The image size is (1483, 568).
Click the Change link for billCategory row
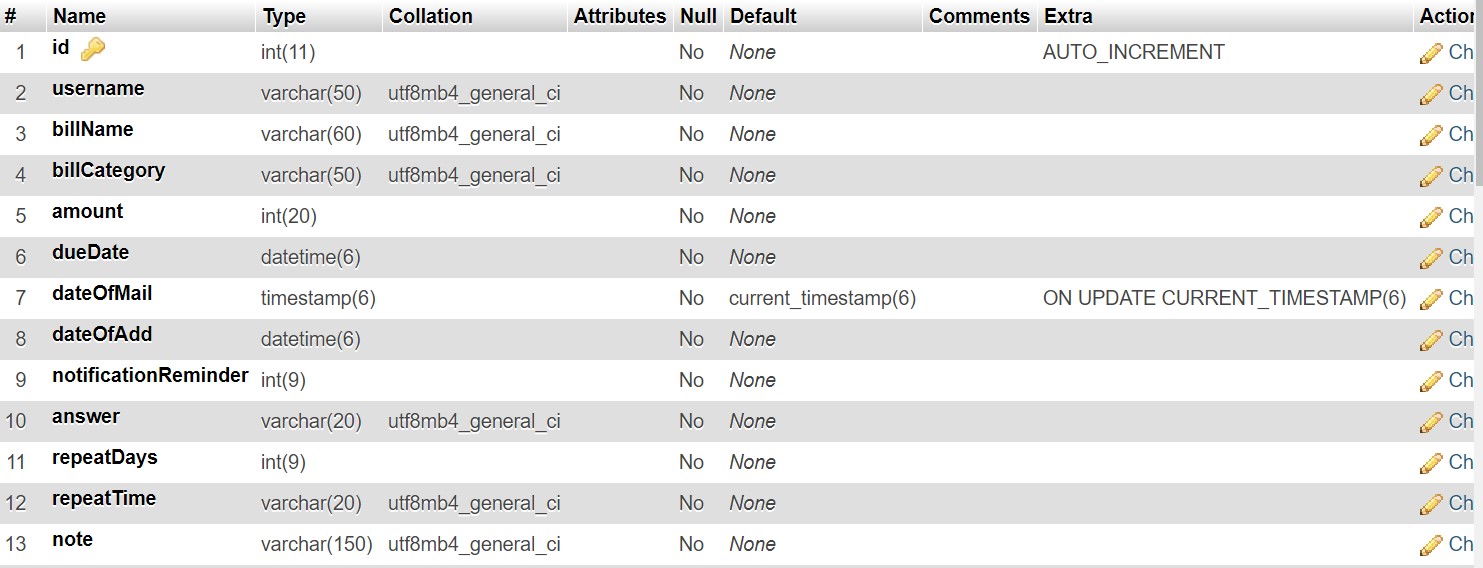coord(1460,175)
